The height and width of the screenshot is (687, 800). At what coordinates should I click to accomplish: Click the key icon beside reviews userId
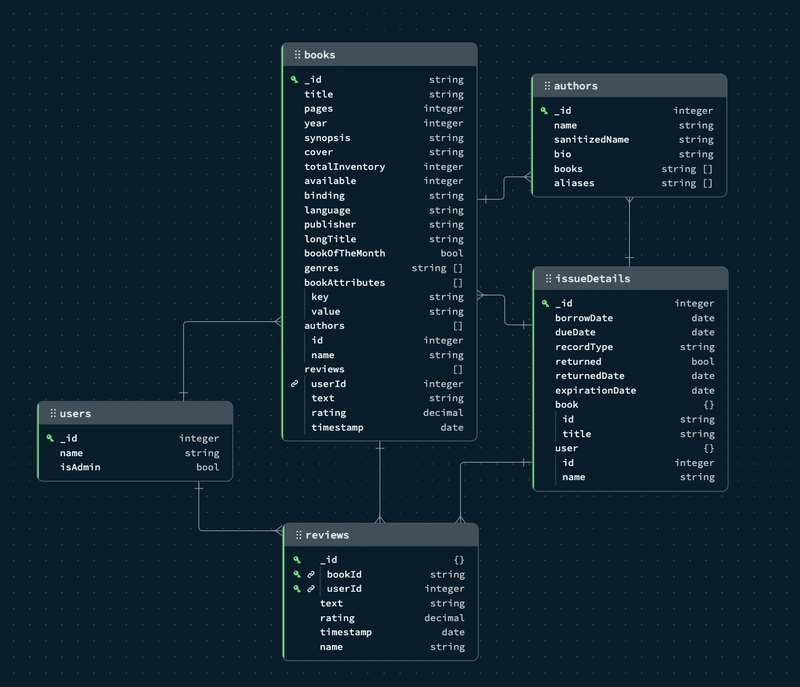click(297, 589)
